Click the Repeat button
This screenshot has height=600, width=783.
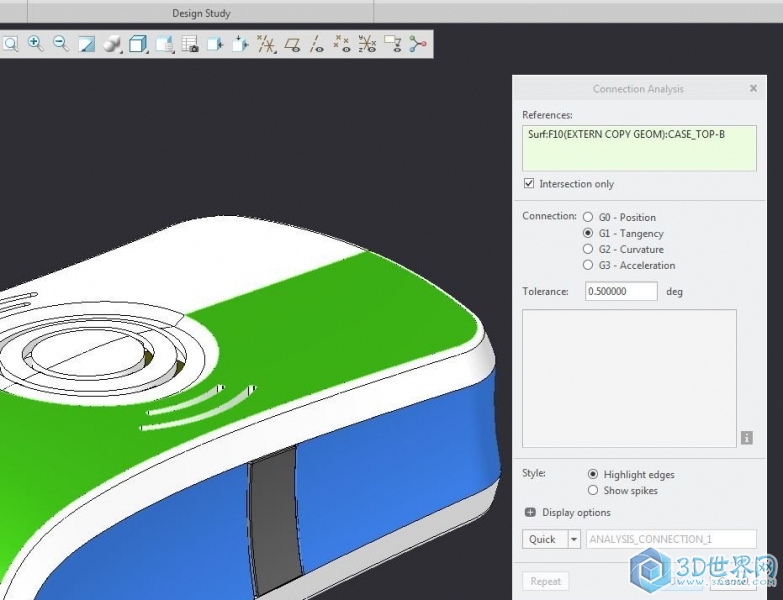point(545,582)
